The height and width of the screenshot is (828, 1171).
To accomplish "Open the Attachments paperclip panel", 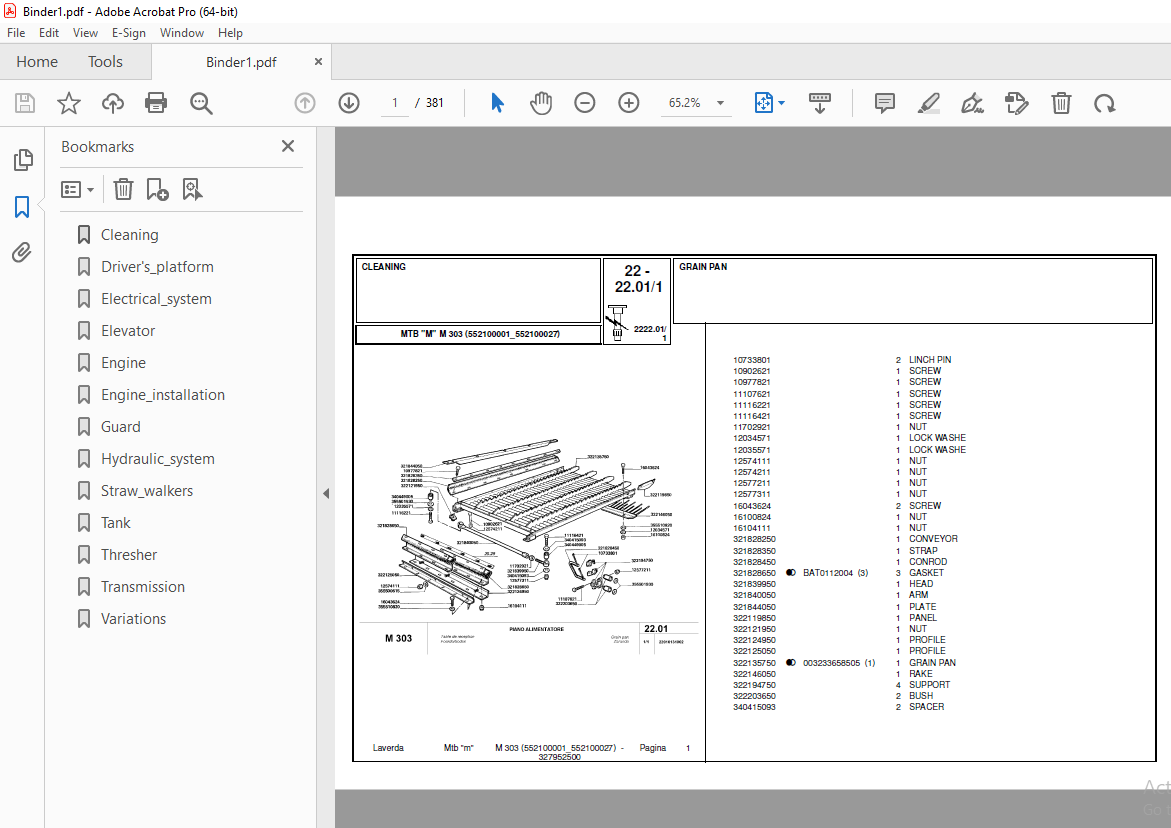I will 22,253.
